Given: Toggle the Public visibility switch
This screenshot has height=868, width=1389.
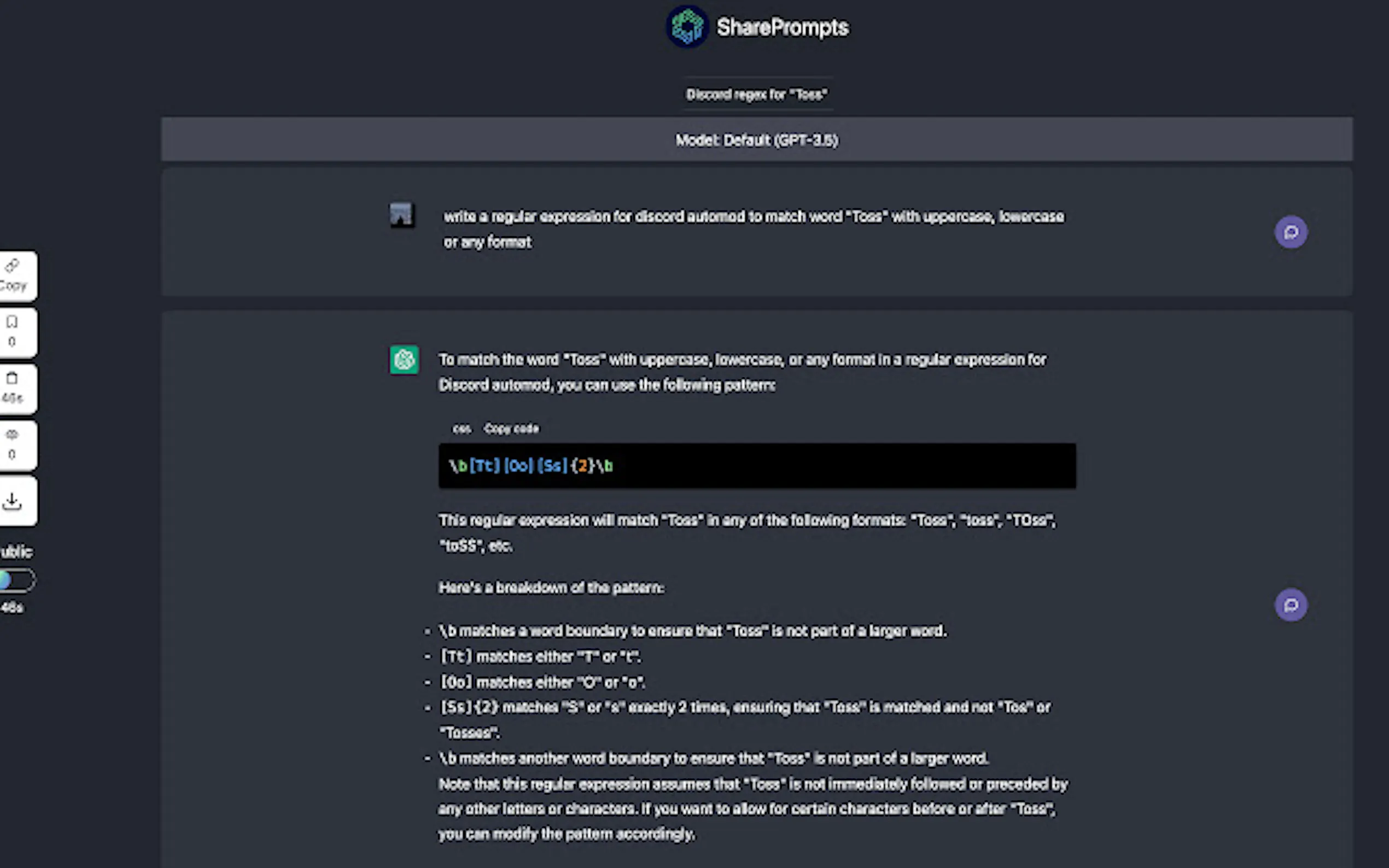Looking at the screenshot, I should click(16, 580).
